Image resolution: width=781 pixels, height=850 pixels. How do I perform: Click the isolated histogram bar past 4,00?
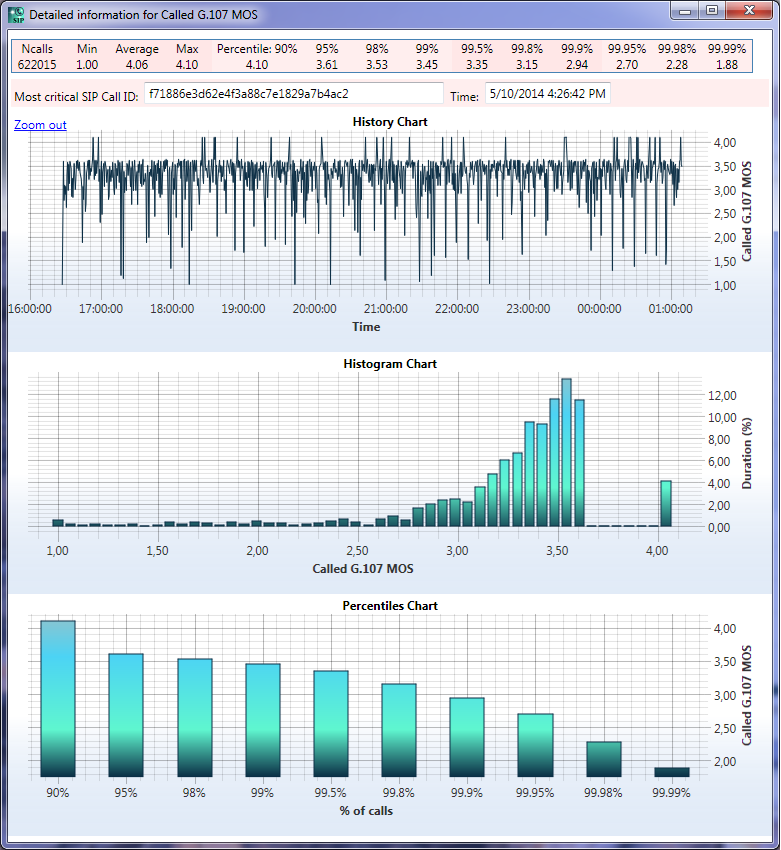pos(666,504)
